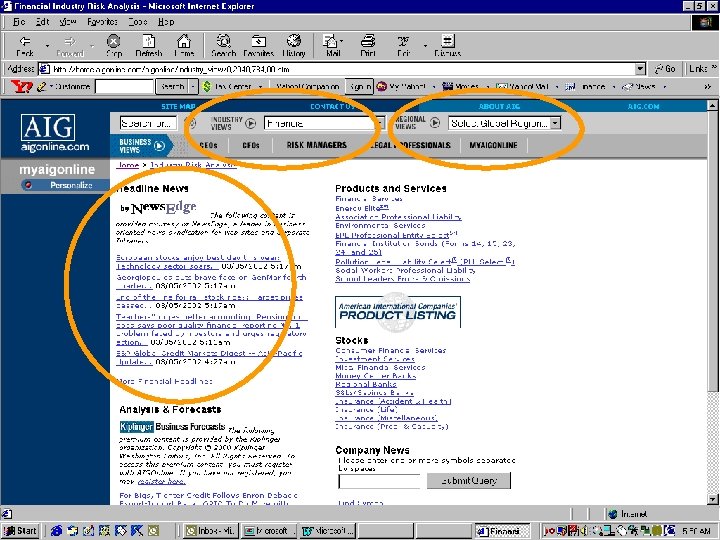Switch to the Inbox taskbar button
This screenshot has height=540, width=720.
click(209, 531)
